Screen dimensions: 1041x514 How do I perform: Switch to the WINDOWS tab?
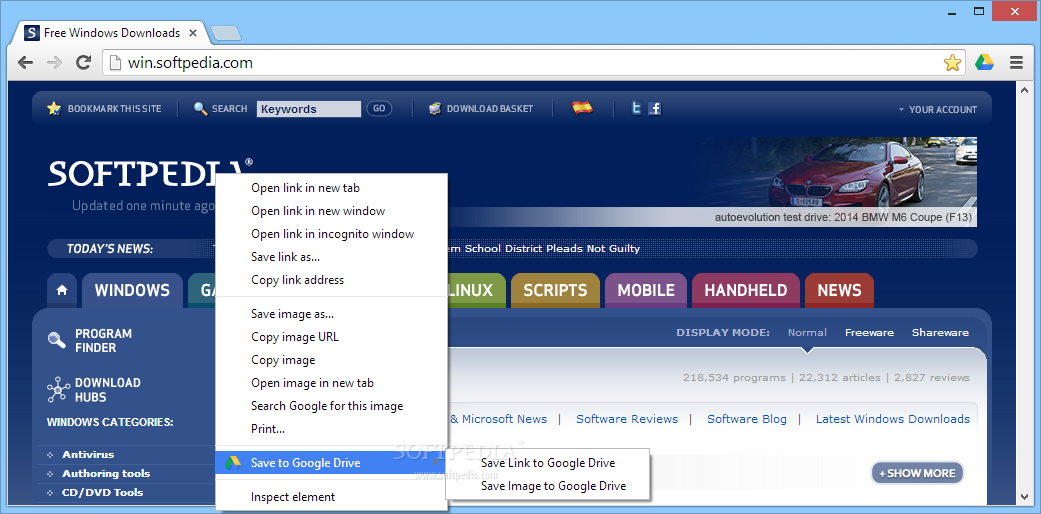click(132, 290)
